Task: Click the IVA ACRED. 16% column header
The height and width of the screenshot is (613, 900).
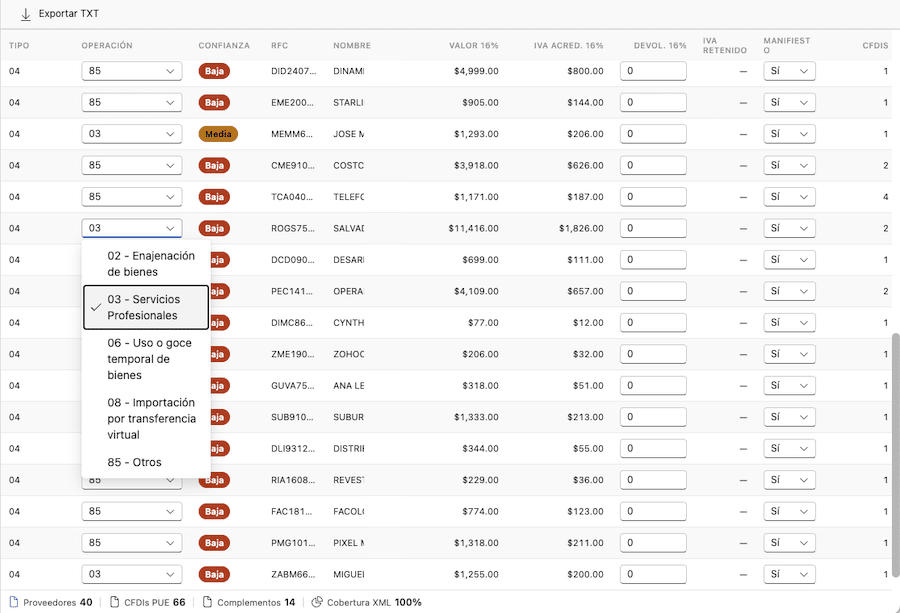Action: [568, 45]
